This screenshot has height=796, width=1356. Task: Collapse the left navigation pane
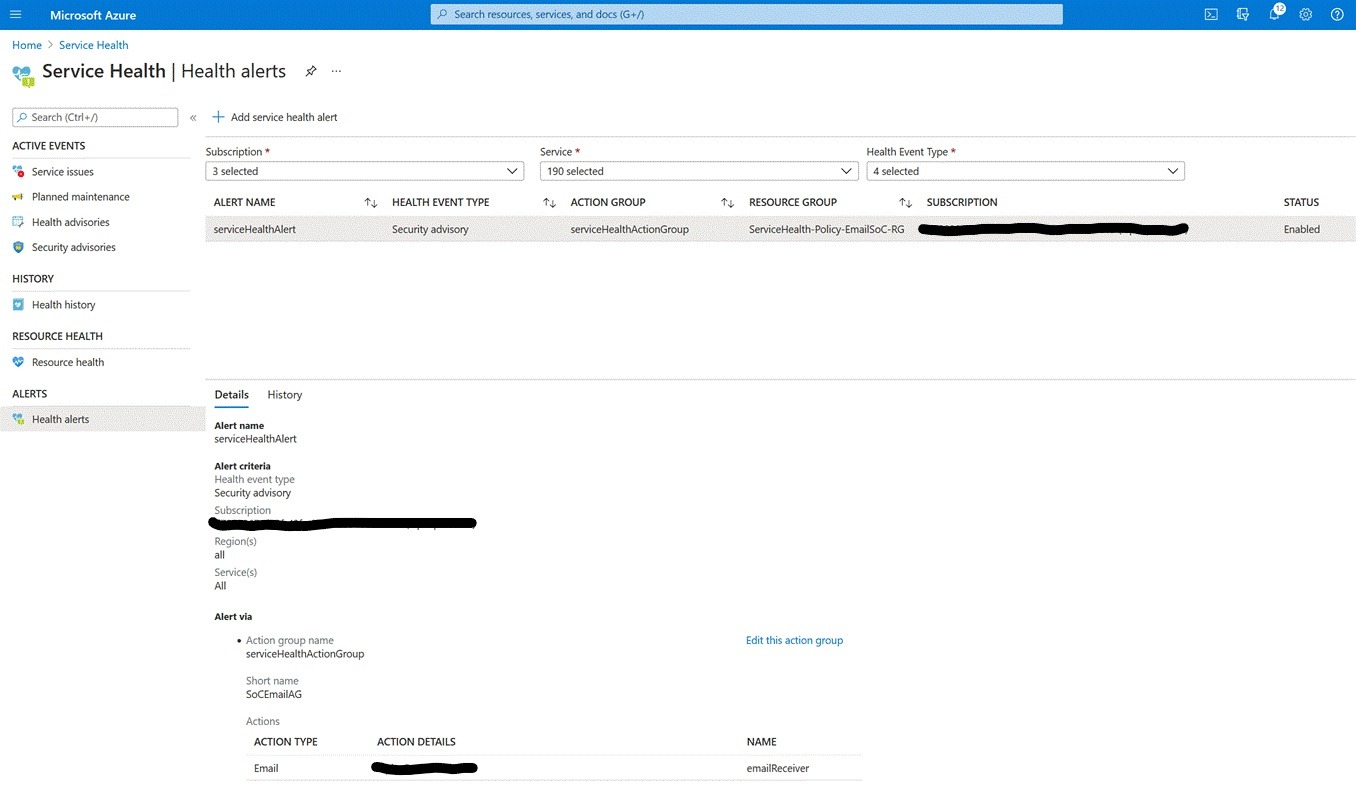(x=193, y=118)
